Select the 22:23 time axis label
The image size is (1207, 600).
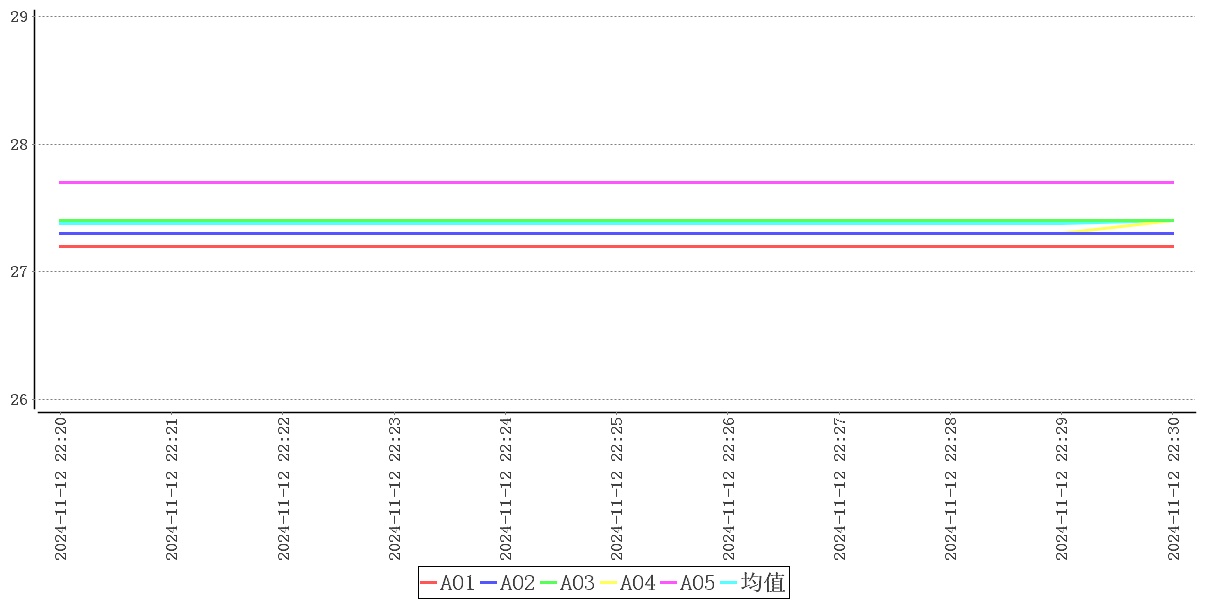(x=395, y=488)
